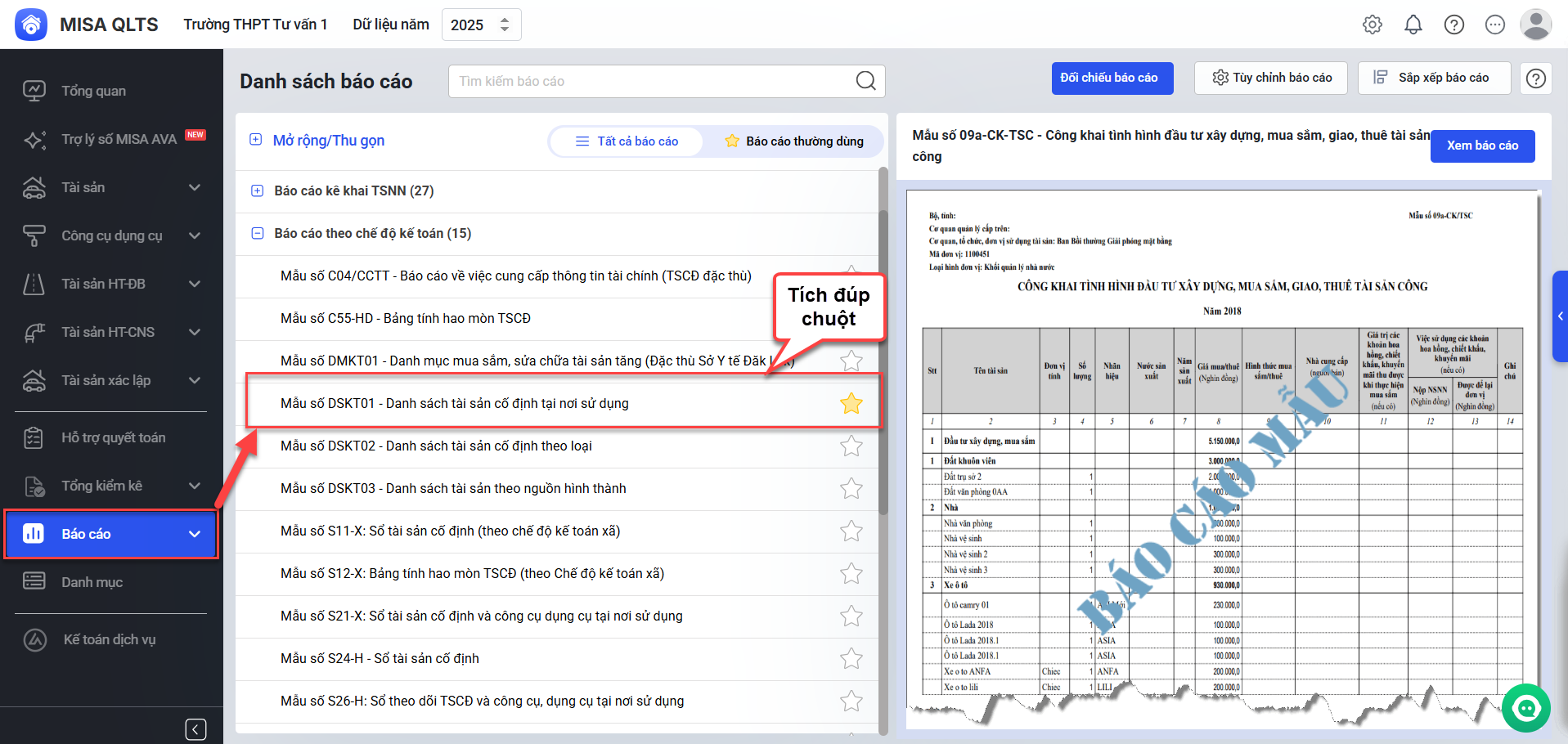1568x744 pixels.
Task: Select report Mẫu số C04/CCTT
Action: pos(516,276)
